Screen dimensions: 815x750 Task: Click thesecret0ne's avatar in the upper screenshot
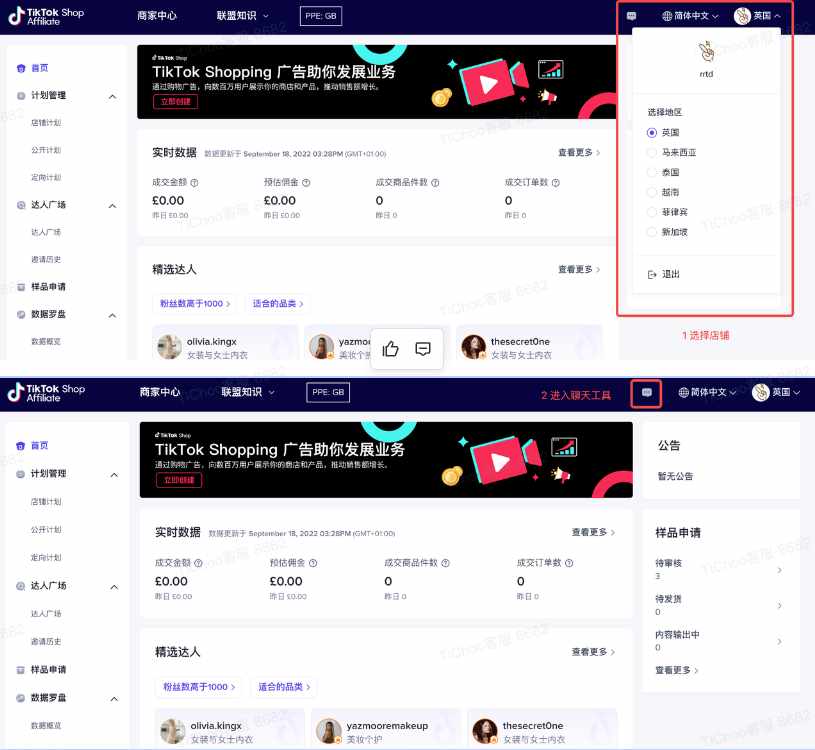click(474, 347)
